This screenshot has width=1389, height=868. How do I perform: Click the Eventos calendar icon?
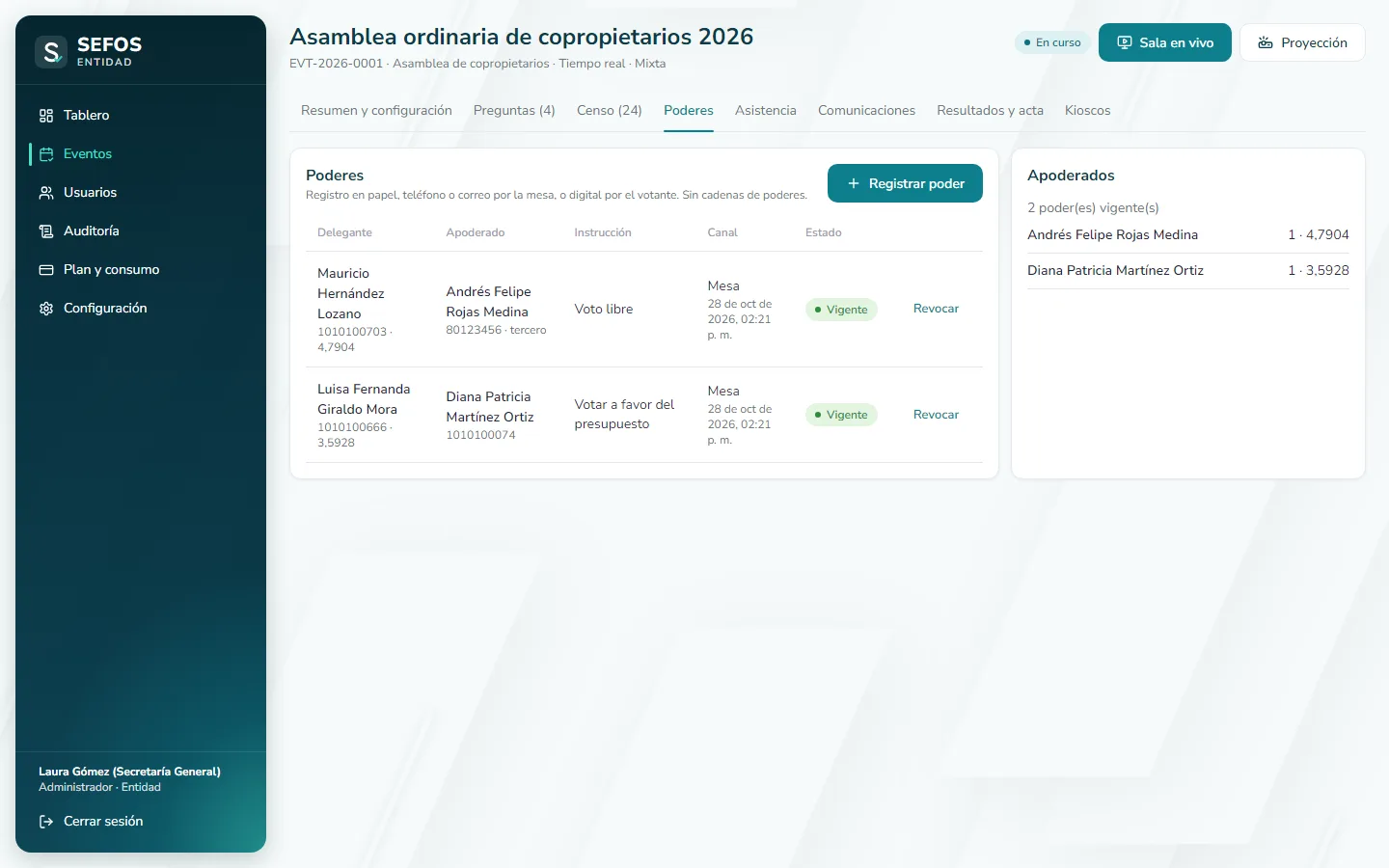[x=46, y=154]
